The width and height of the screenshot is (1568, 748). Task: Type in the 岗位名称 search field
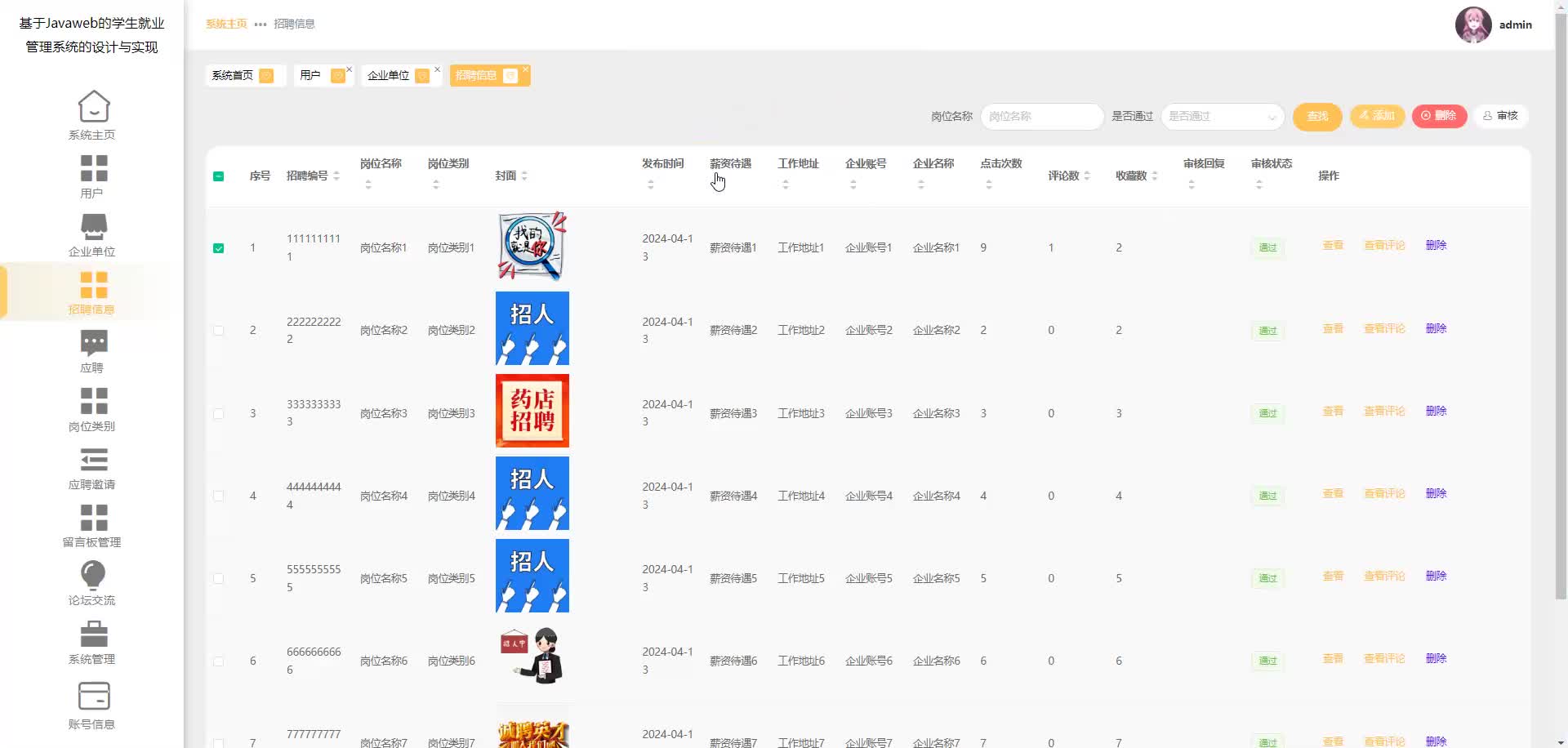click(x=1042, y=117)
